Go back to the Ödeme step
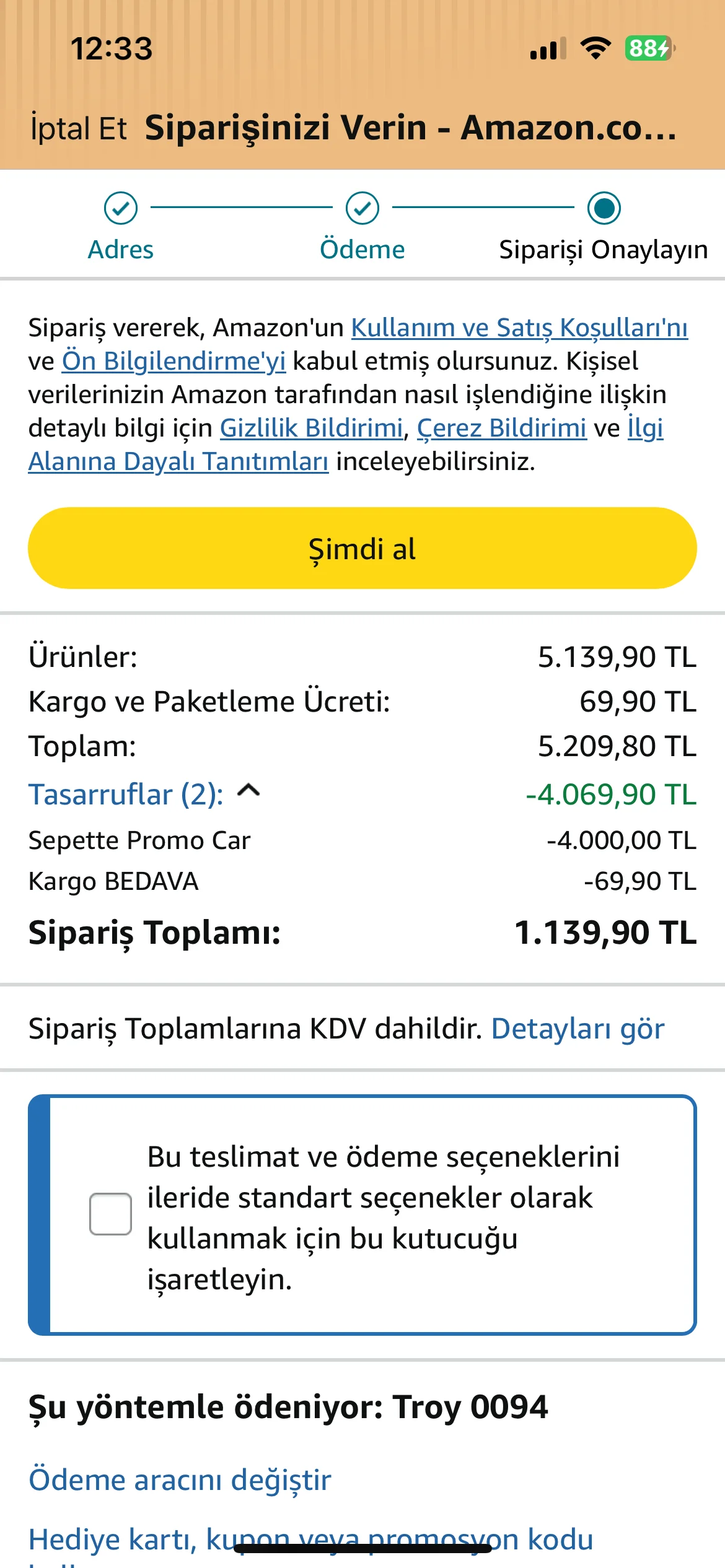 pos(362,250)
